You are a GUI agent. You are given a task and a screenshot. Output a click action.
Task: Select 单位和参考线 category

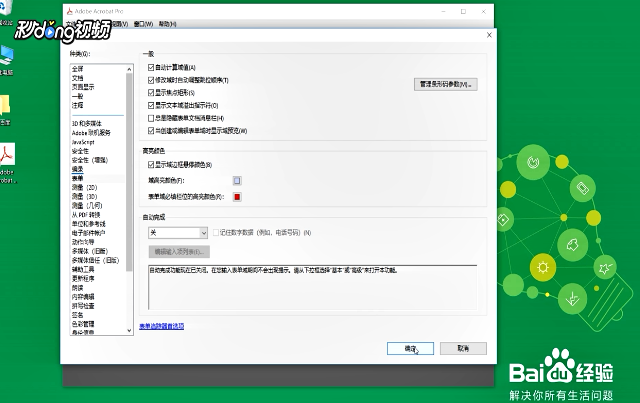coord(89,224)
